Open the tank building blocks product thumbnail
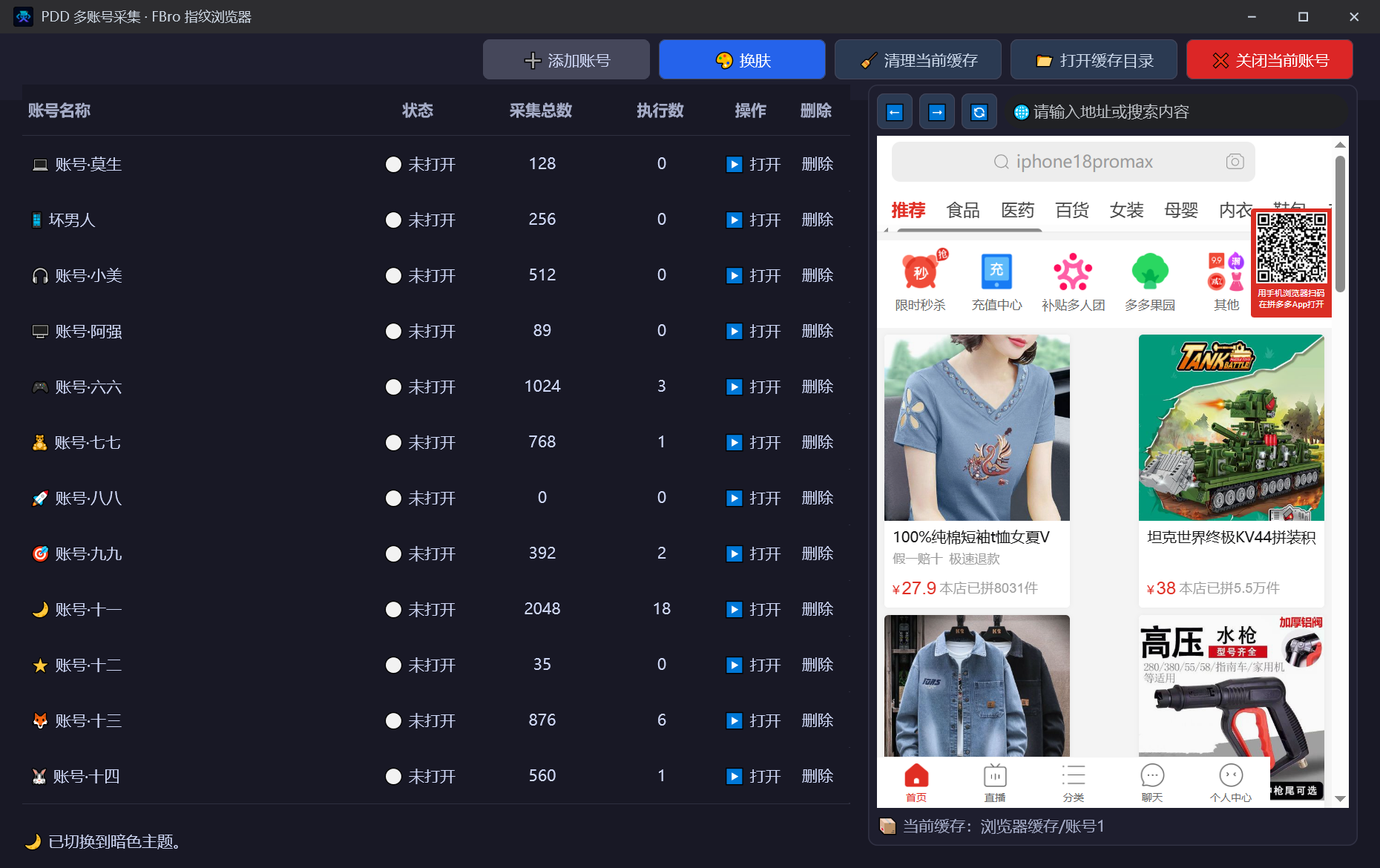Screen dimensions: 1380x868 pyautogui.click(x=1232, y=427)
